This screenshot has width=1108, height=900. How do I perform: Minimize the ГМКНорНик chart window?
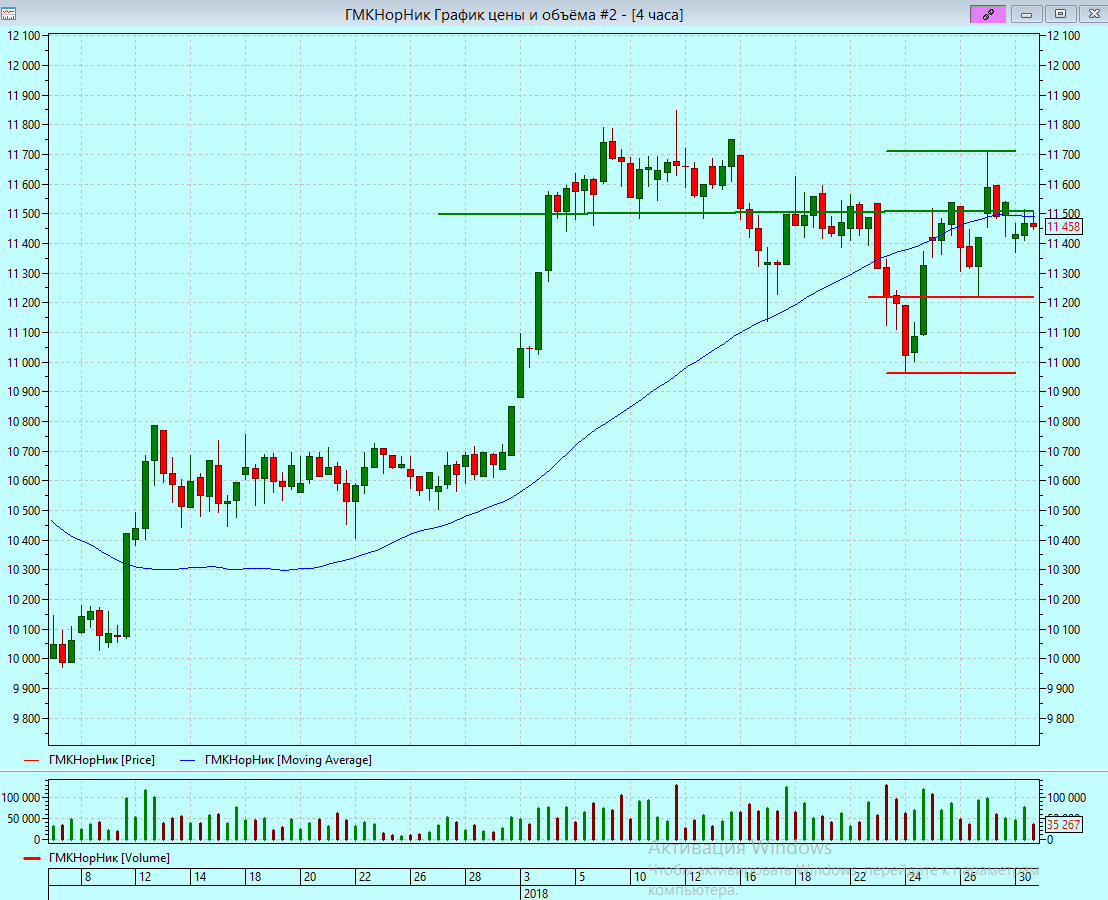pyautogui.click(x=1027, y=14)
